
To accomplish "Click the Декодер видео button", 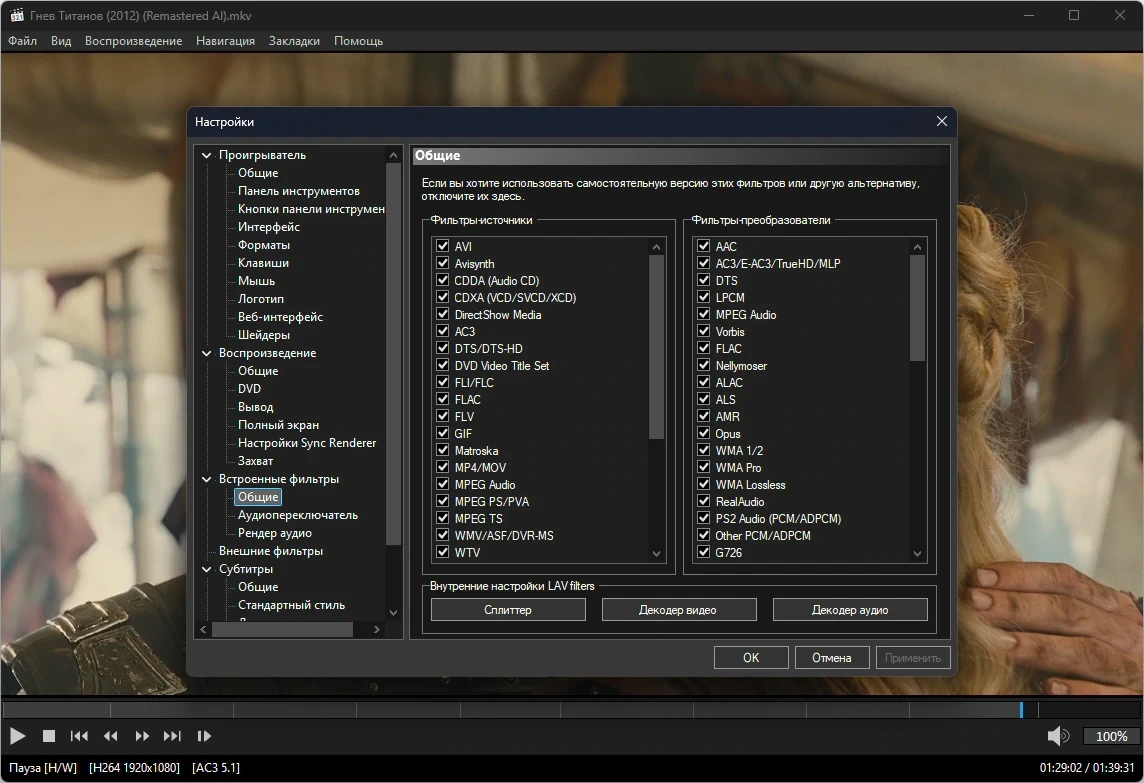I will 679,609.
